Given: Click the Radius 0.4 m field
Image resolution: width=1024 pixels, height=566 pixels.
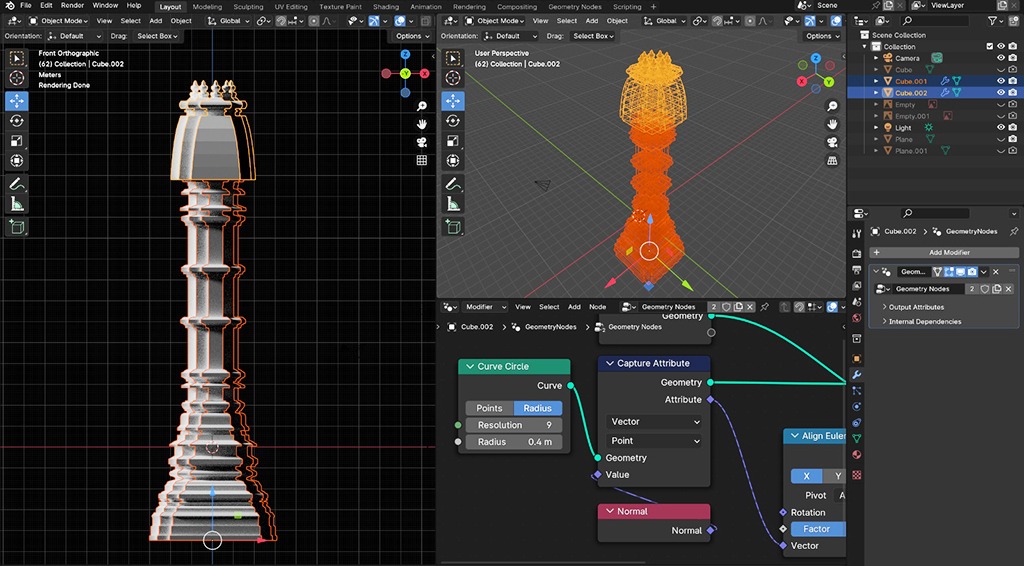Looking at the screenshot, I should point(513,442).
